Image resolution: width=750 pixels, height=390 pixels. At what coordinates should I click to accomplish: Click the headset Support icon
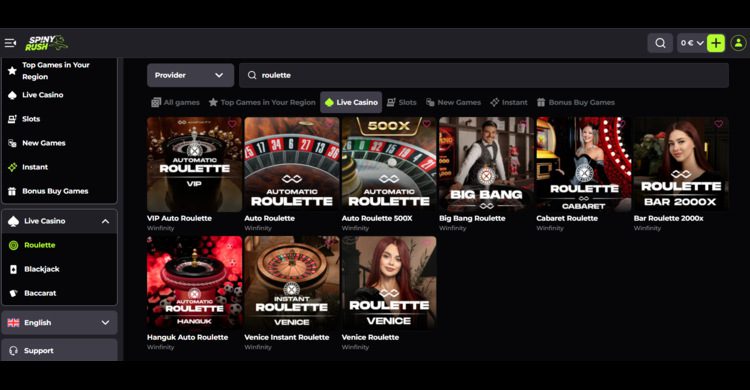[x=13, y=351]
